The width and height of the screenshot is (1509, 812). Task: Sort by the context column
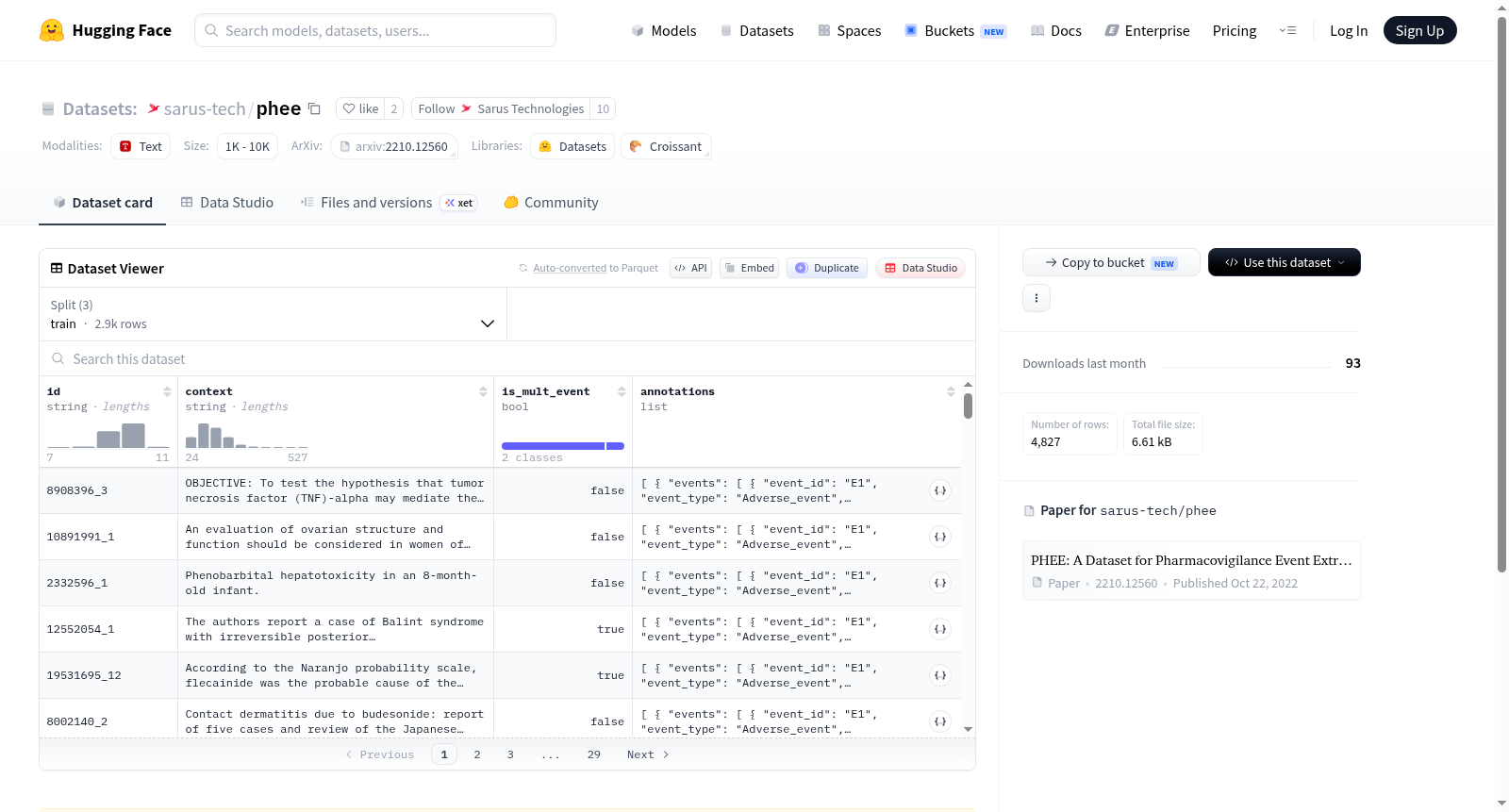tap(483, 391)
